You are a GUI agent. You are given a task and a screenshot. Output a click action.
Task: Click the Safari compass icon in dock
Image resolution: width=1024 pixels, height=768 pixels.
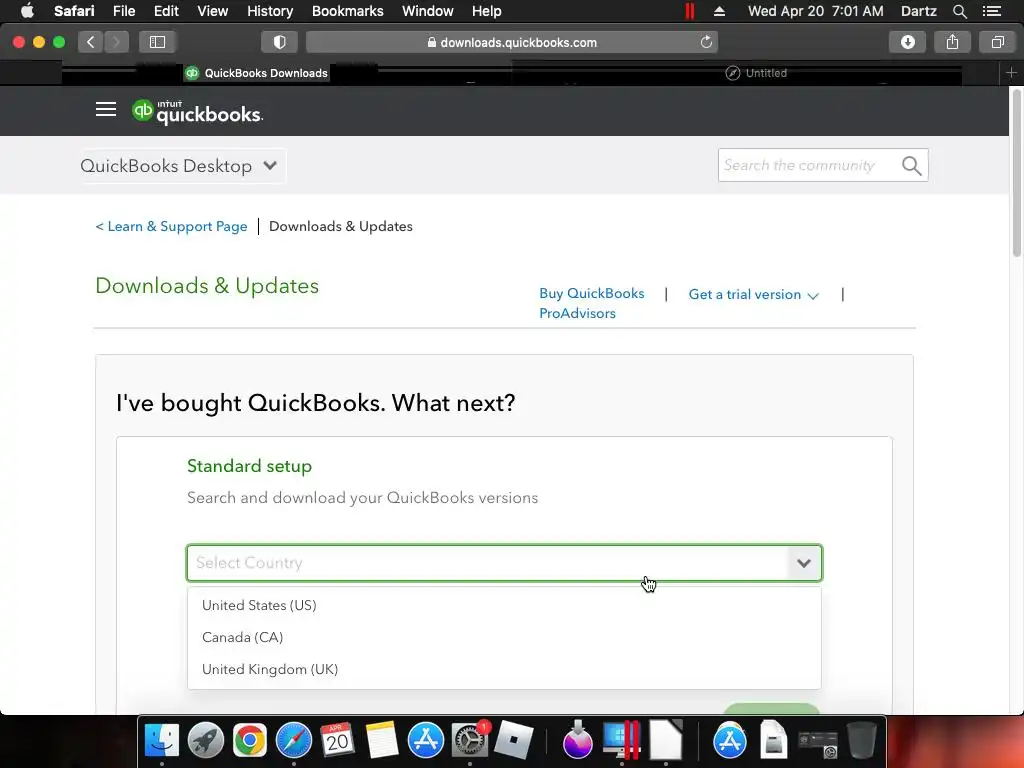point(294,740)
